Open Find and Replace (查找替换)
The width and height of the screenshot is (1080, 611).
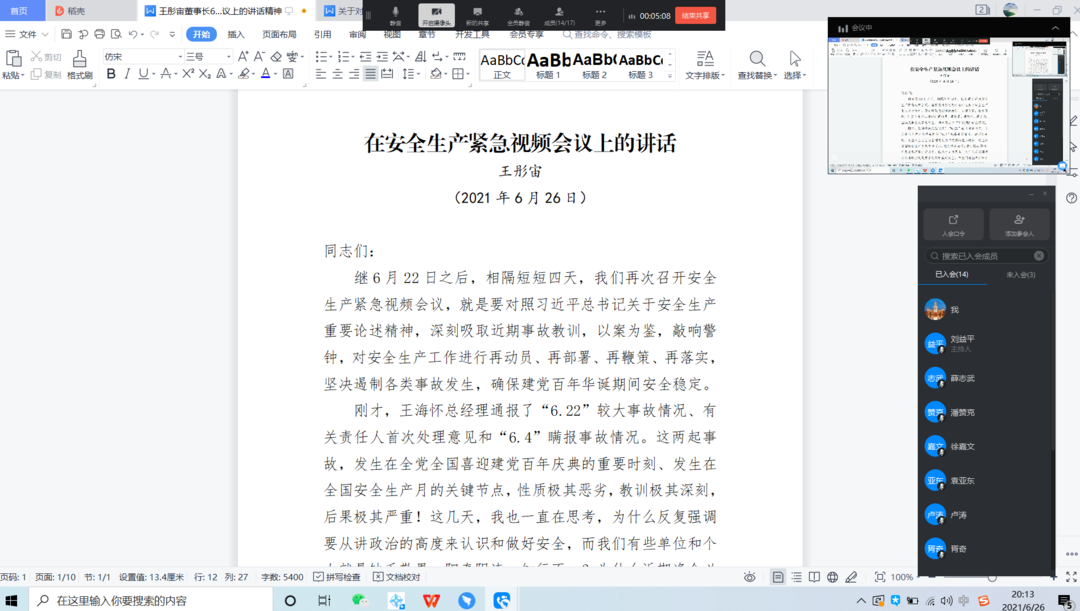758,65
